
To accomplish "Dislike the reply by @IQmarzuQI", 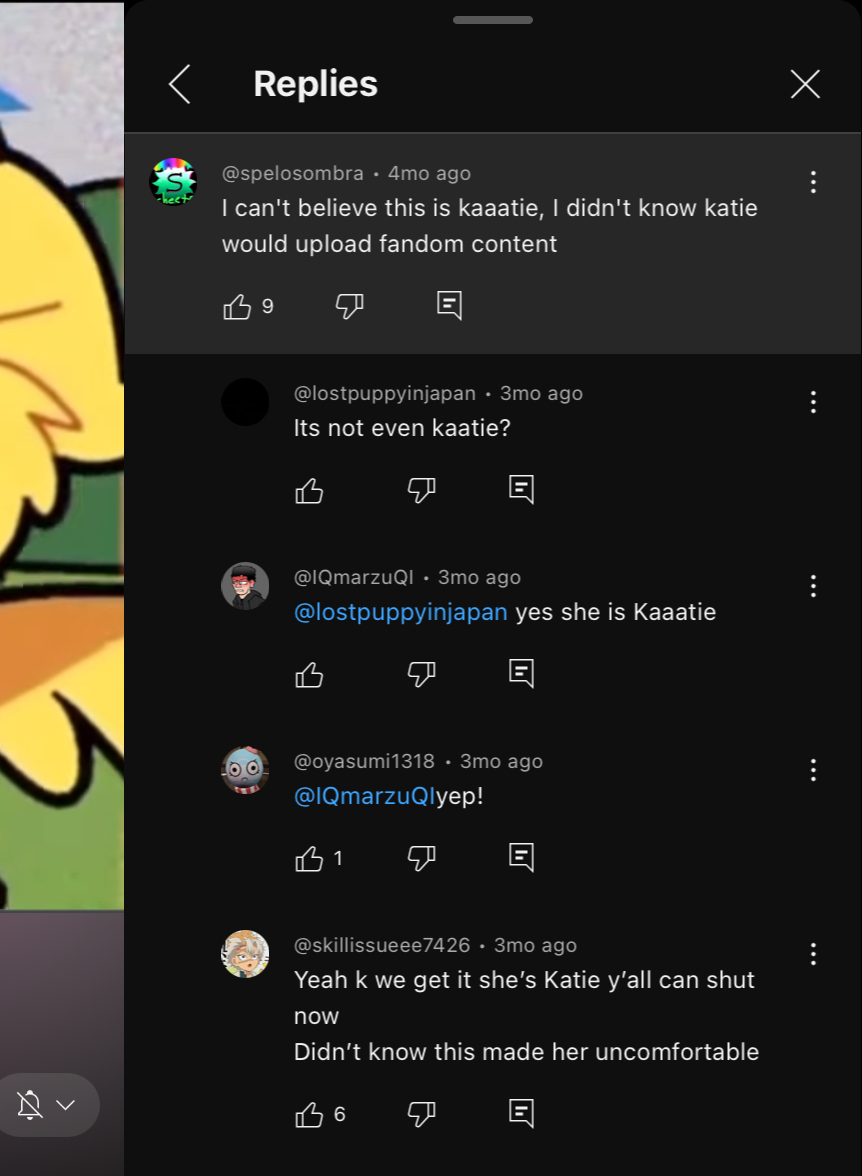I will [x=421, y=674].
